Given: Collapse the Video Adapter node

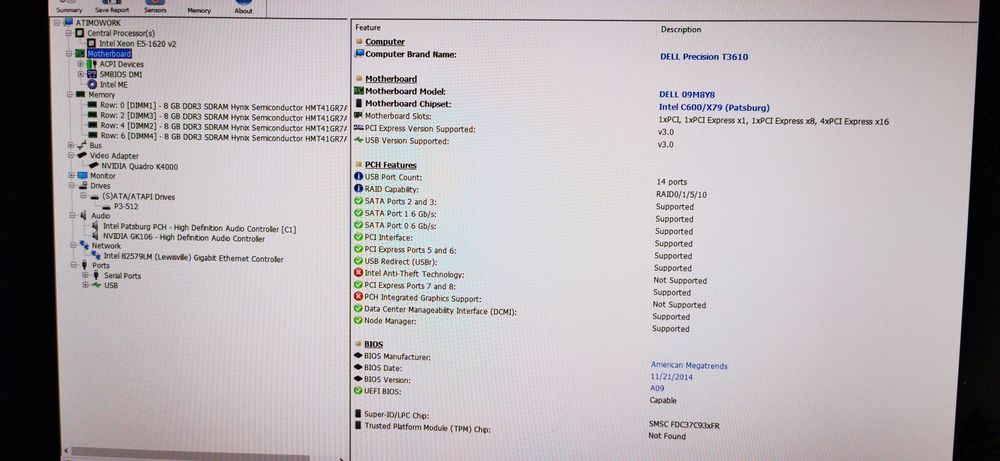Looking at the screenshot, I should (70, 155).
